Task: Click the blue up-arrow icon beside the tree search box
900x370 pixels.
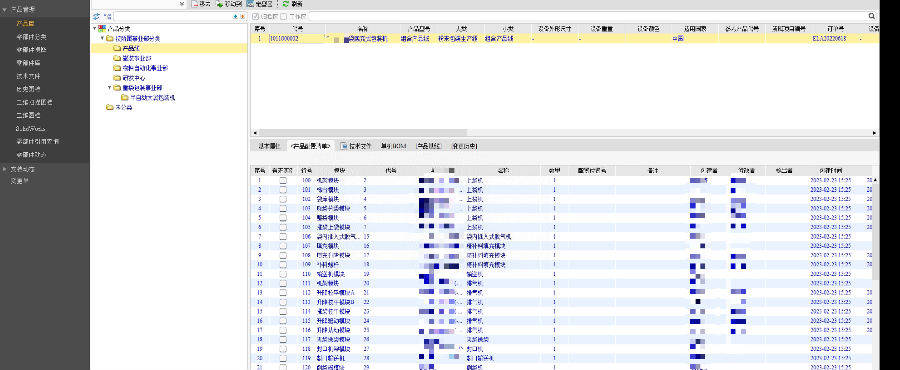Action: click(x=235, y=17)
